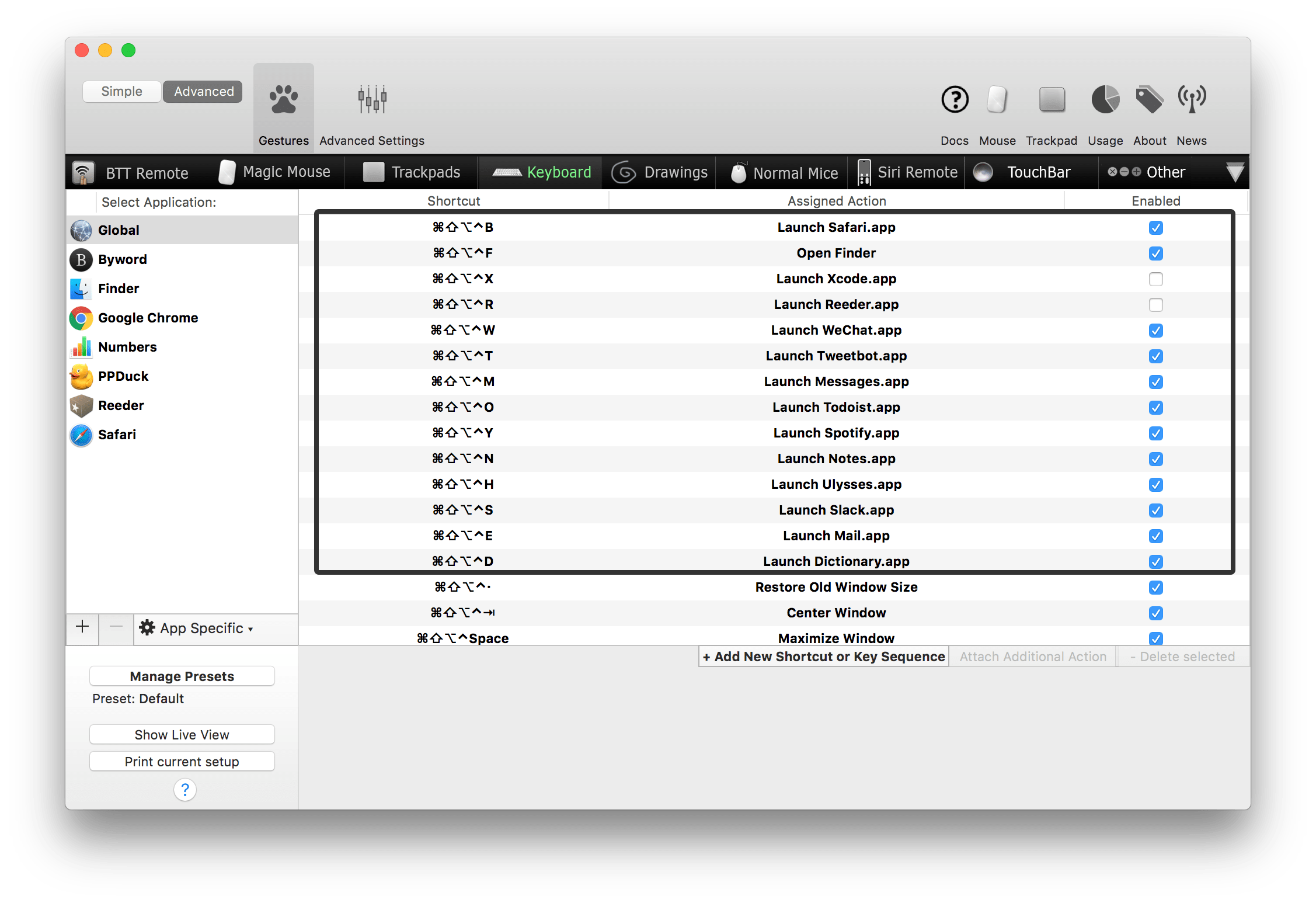Enable the Launch Xcode.app shortcut checkbox

1155,279
